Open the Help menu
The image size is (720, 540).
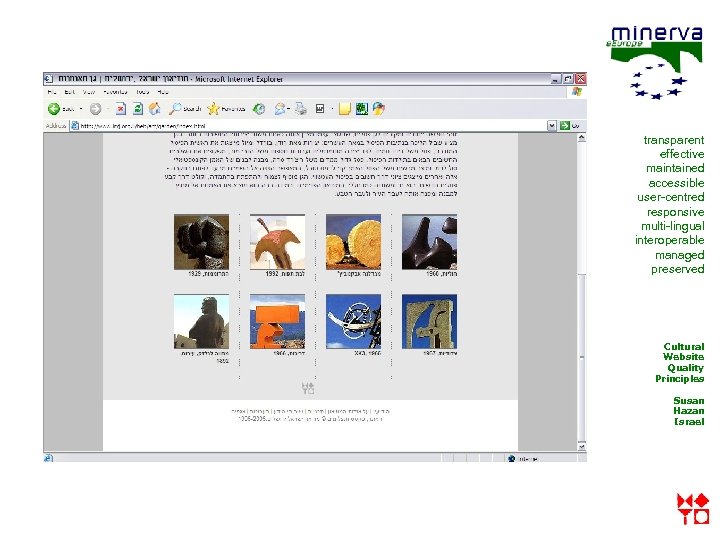coord(163,92)
